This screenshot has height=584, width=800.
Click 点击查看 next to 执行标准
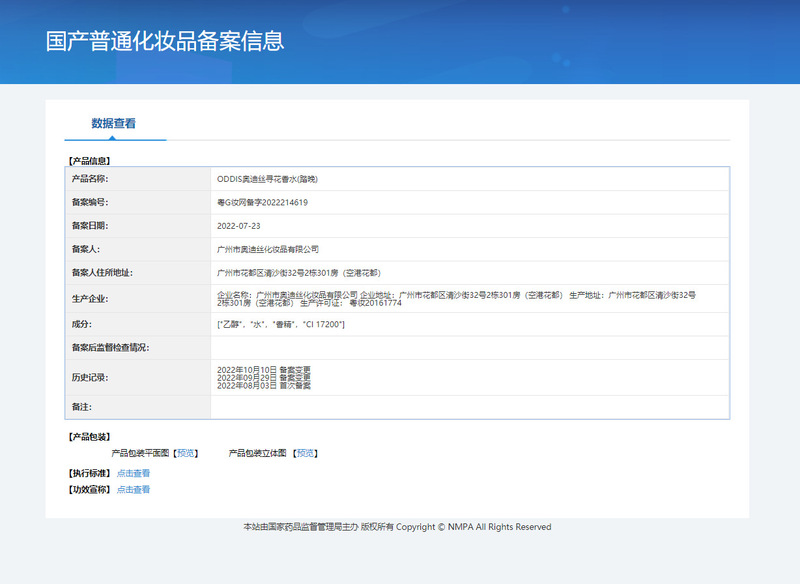click(x=133, y=473)
